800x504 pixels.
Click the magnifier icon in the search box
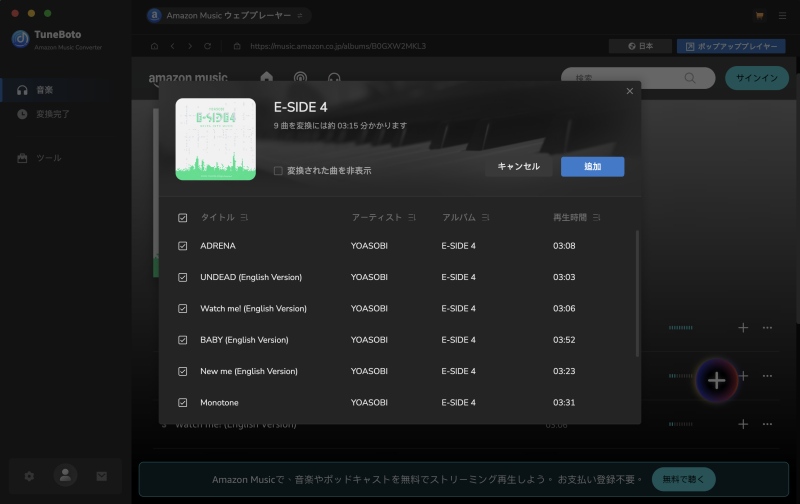pos(690,78)
